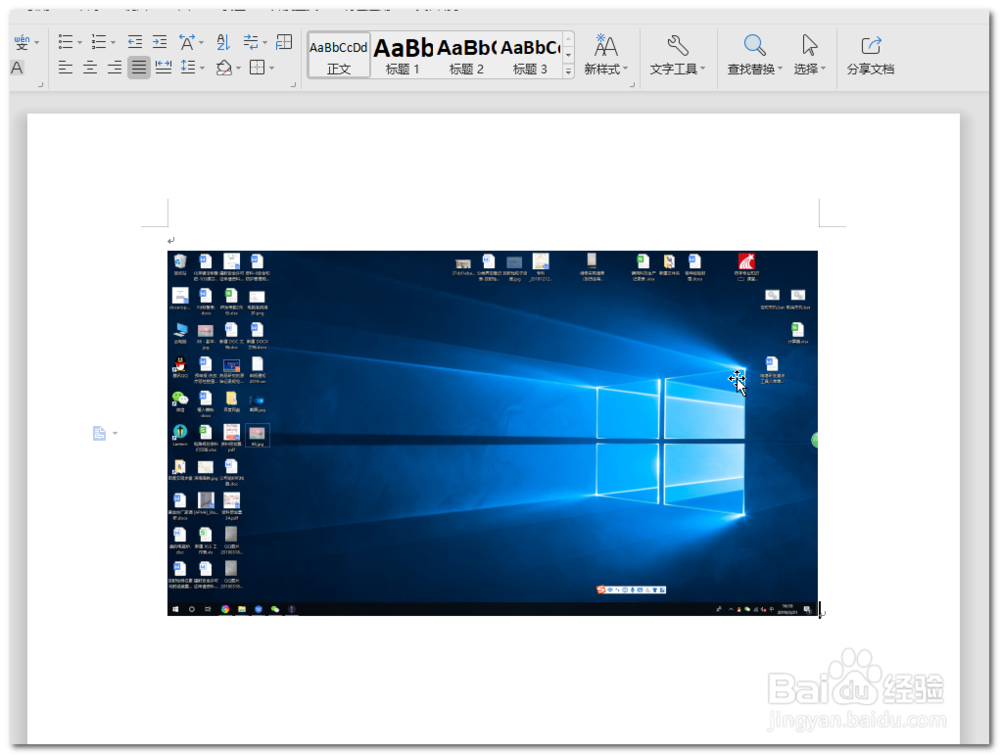Open borders dropdown arrow

point(272,68)
